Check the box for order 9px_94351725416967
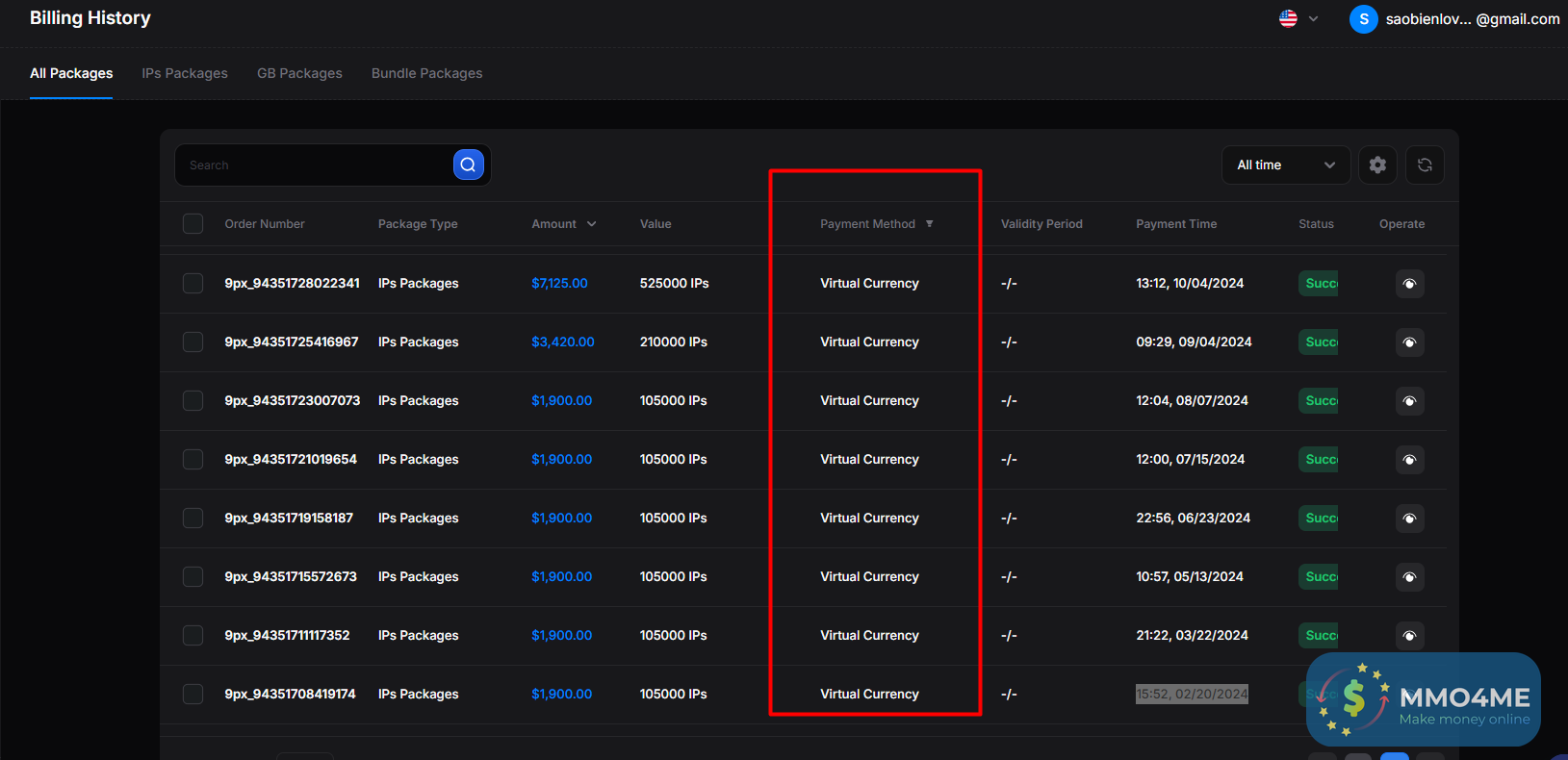The image size is (1568, 760). 193,342
